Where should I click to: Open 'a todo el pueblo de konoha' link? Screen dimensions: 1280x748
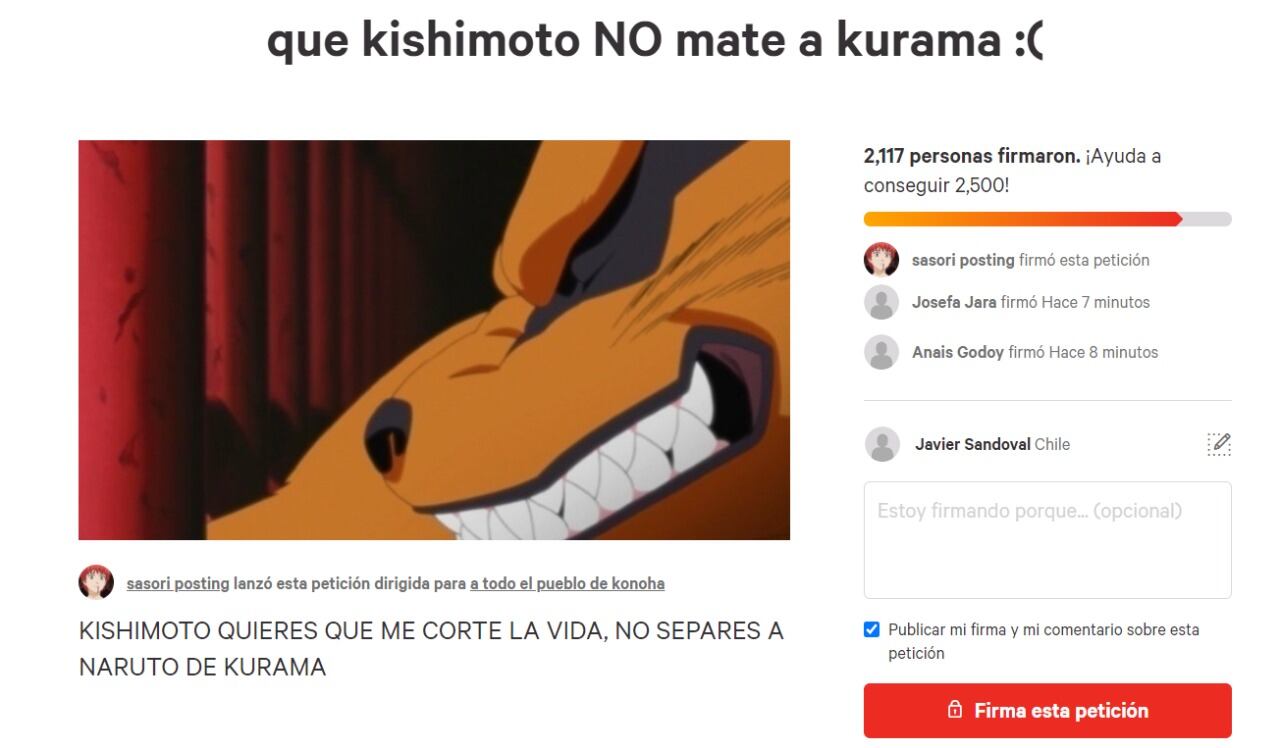567,583
